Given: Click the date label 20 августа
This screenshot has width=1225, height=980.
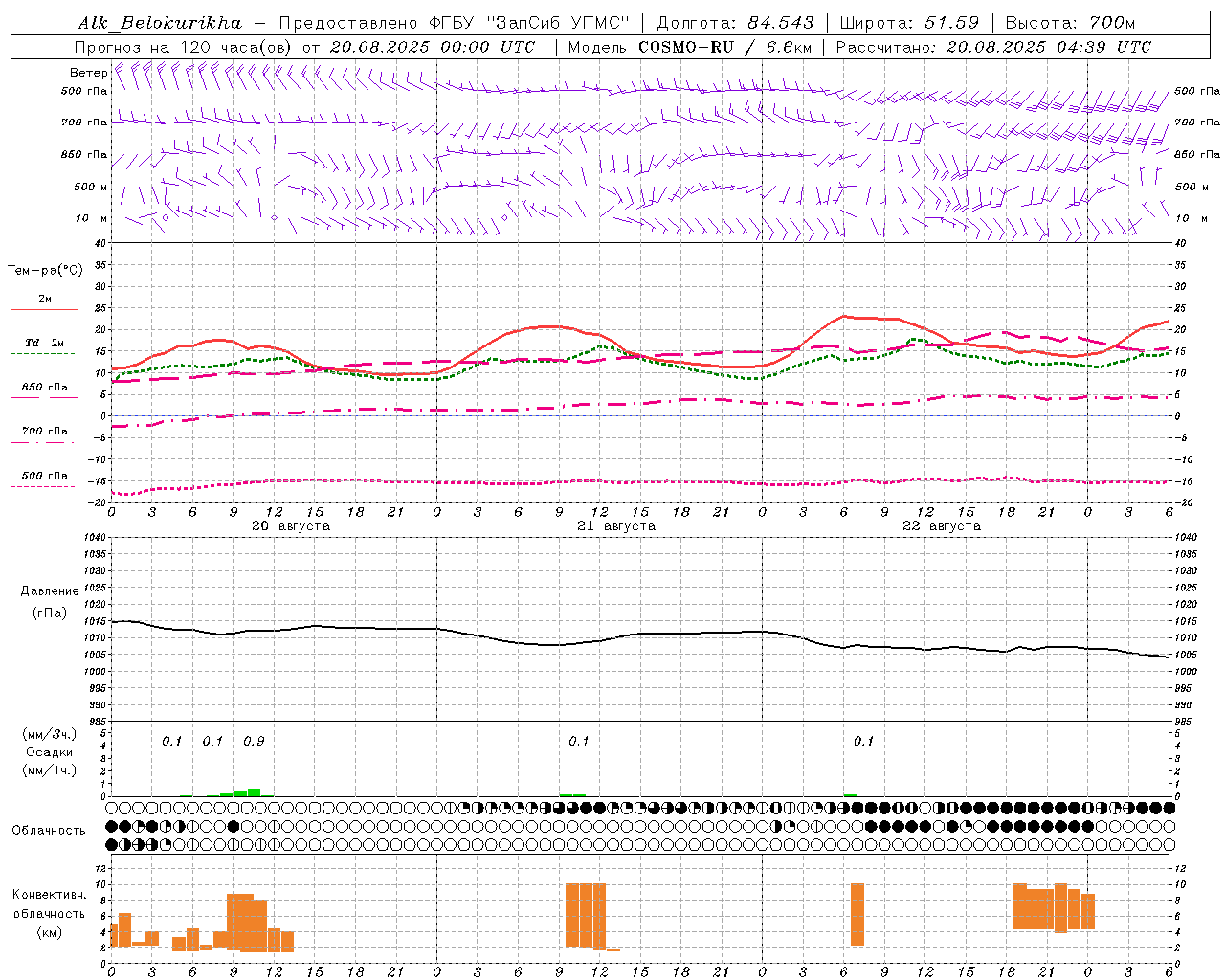Looking at the screenshot, I should 291,526.
